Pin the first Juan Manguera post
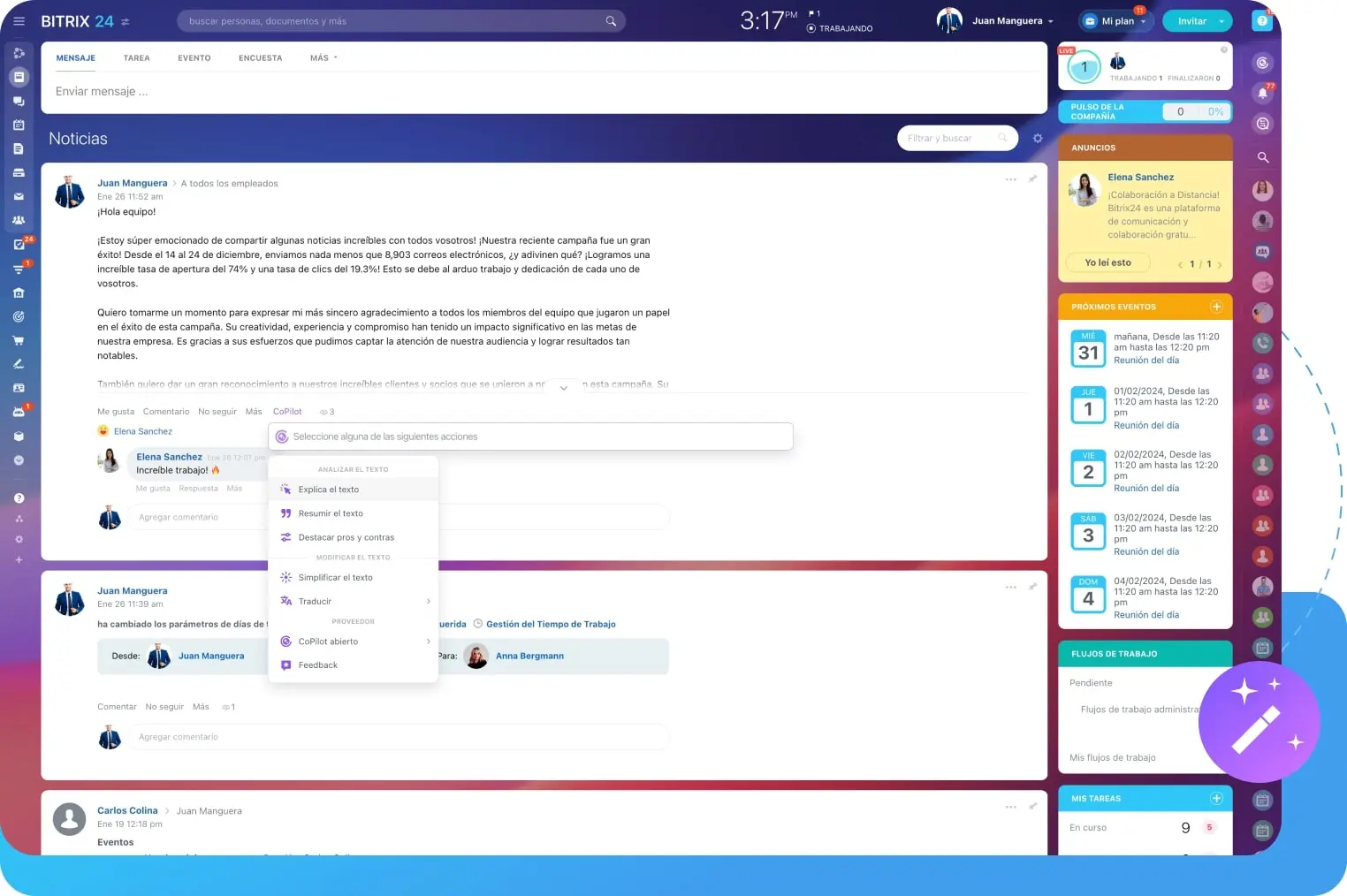 (x=1032, y=179)
